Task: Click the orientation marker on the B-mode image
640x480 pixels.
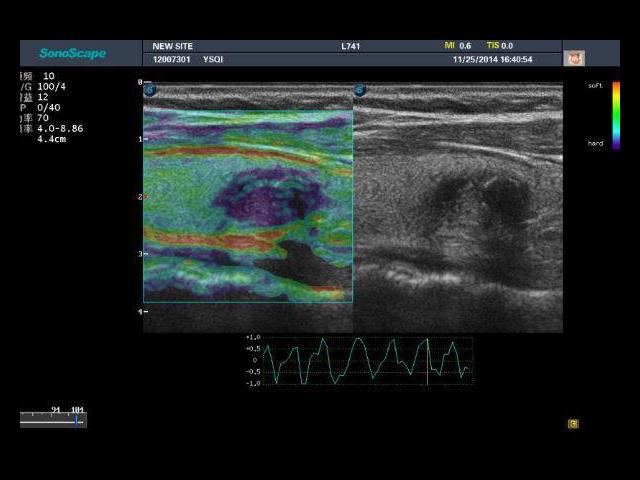Action: (358, 90)
